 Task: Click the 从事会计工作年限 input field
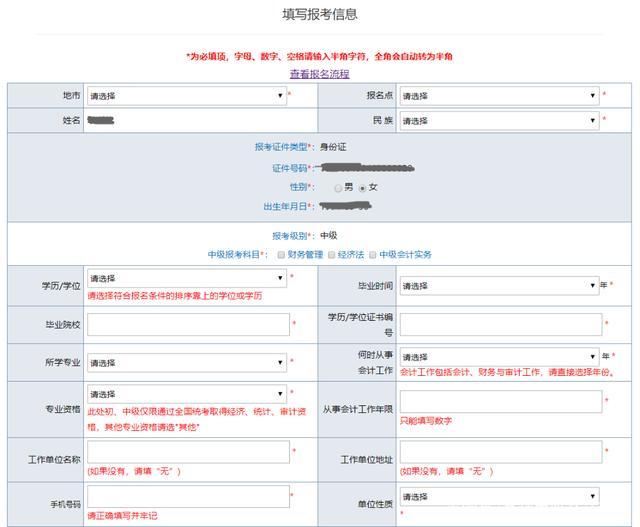[x=501, y=401]
